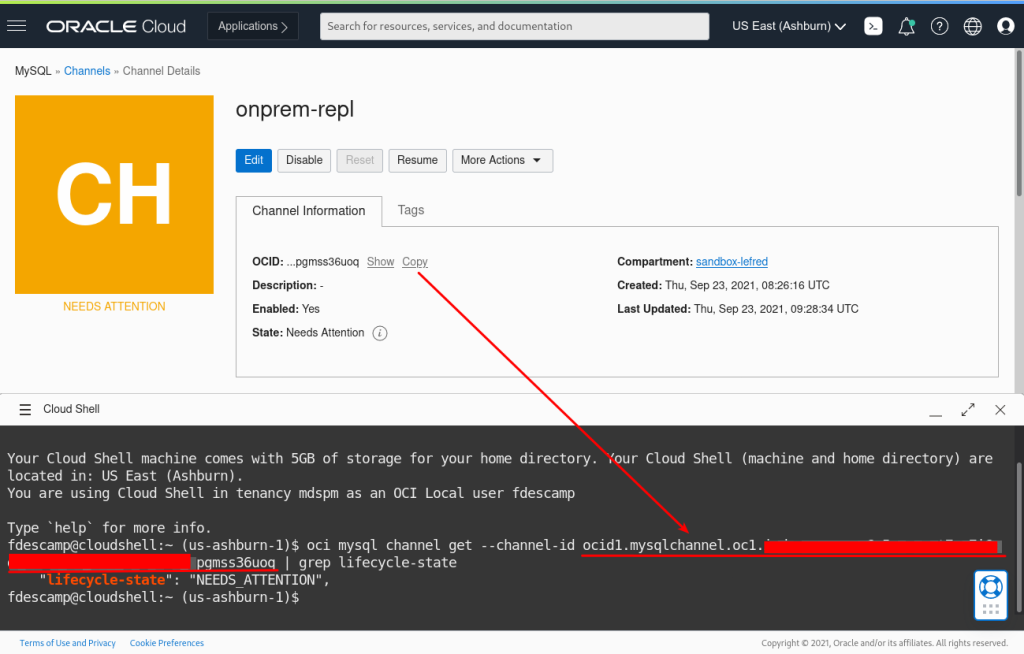Click the page vertical scrollbar
The width and height of the screenshot is (1024, 654).
(x=1019, y=123)
